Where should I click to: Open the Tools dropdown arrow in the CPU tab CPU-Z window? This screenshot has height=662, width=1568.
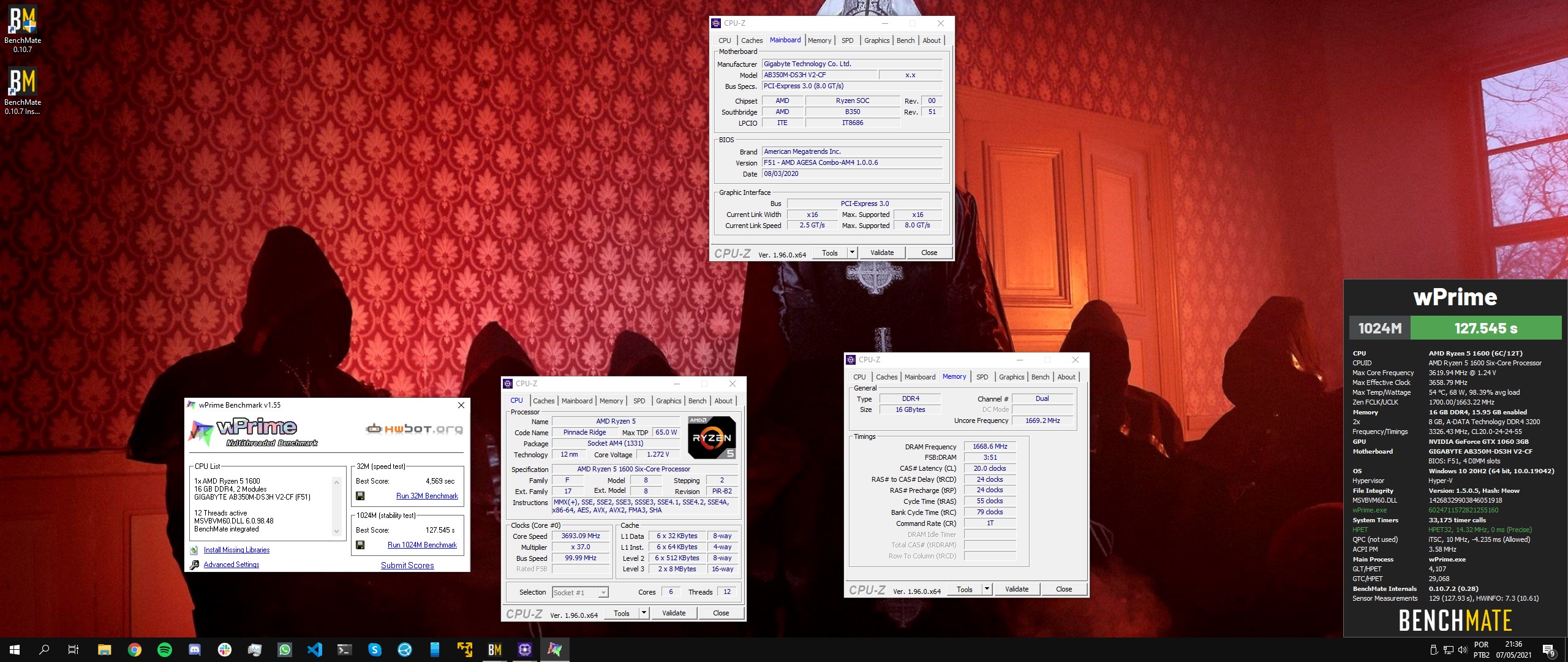tap(643, 613)
